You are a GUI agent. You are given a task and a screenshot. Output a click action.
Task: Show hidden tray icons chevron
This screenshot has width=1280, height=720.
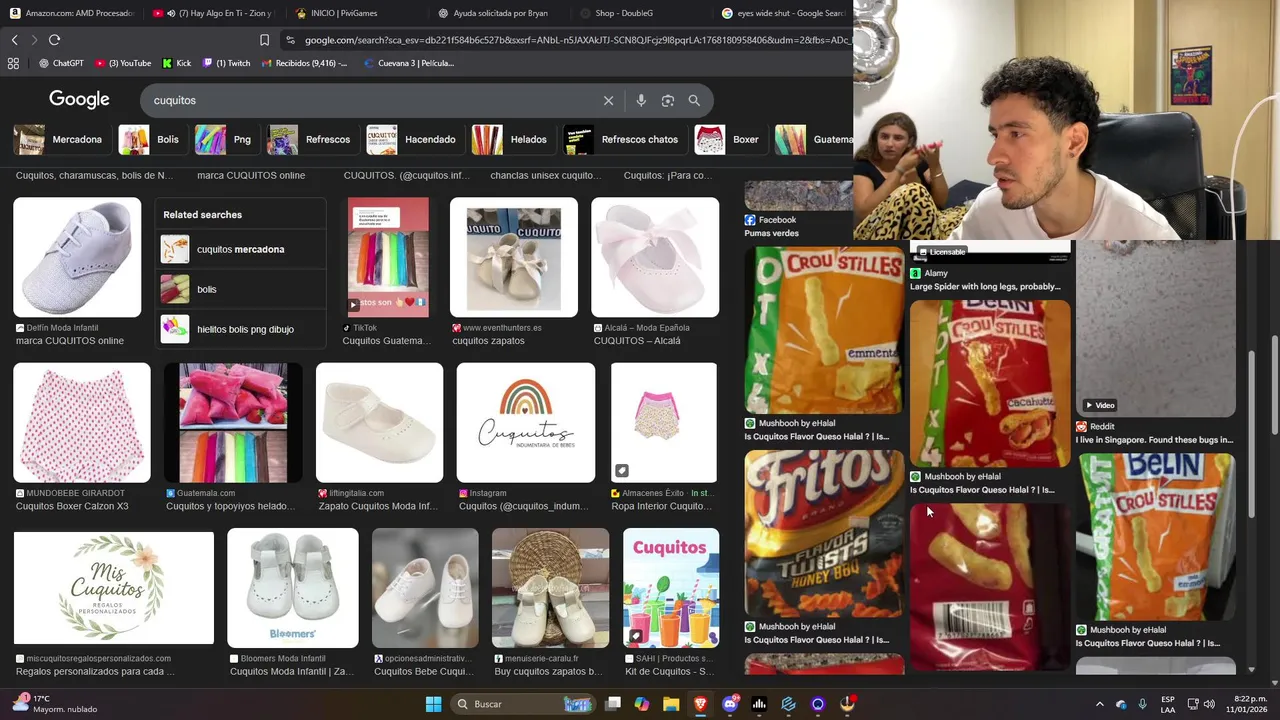pos(1099,704)
